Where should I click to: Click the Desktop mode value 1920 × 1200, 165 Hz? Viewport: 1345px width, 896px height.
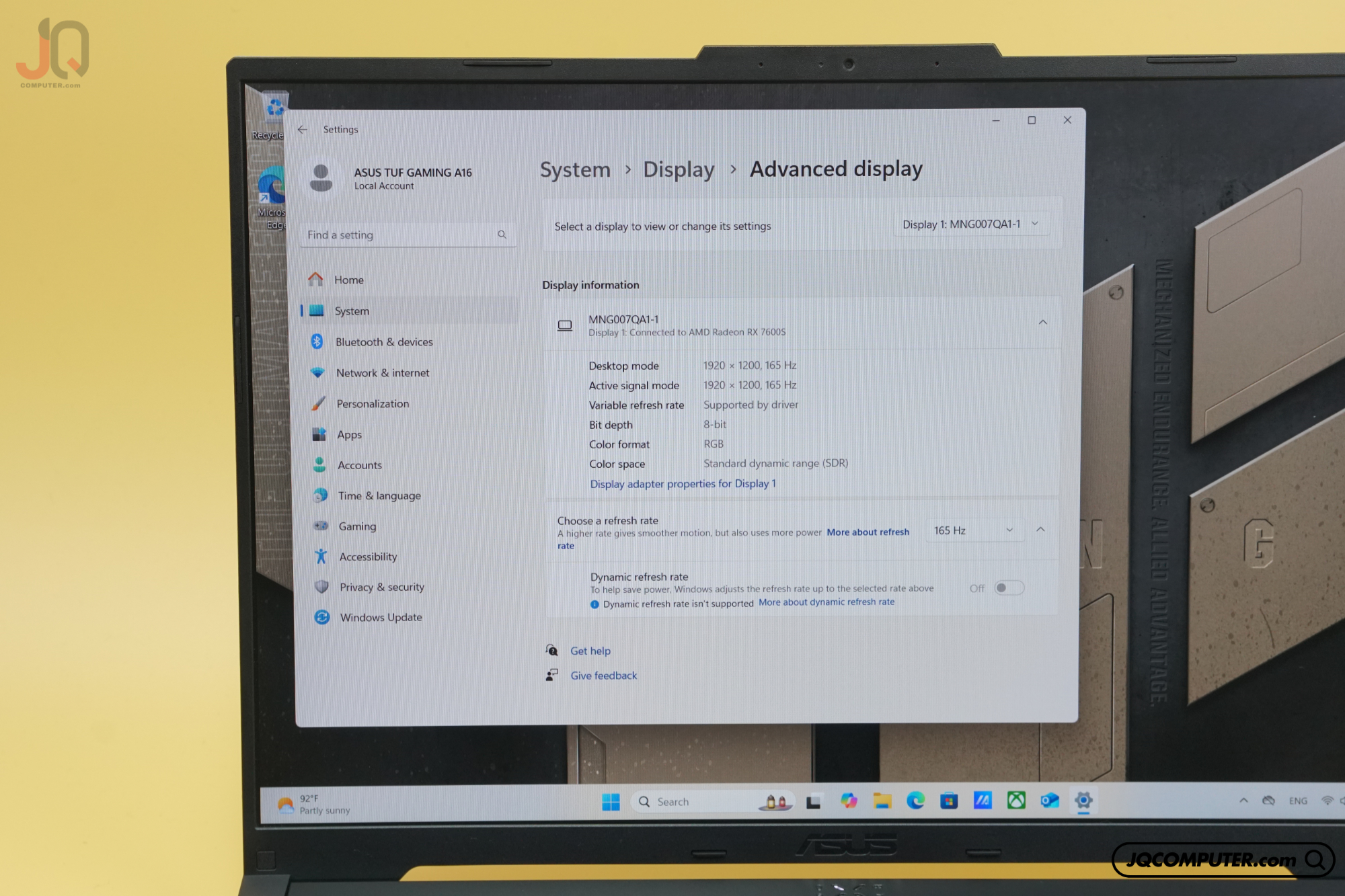[750, 366]
